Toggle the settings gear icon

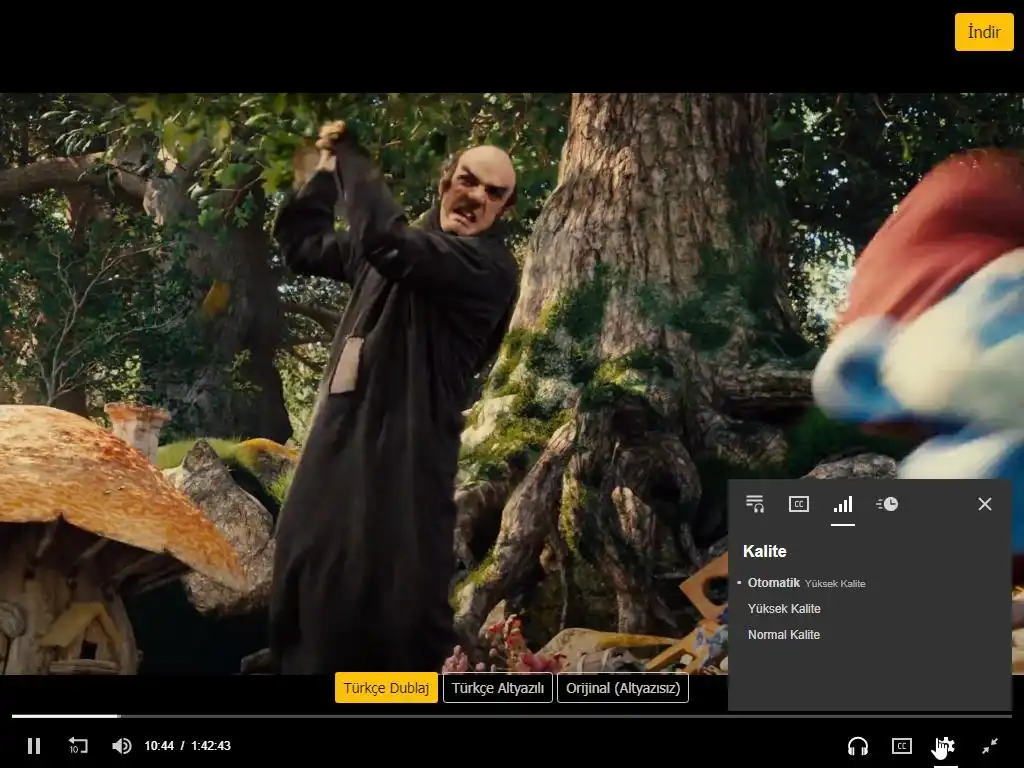pyautogui.click(x=944, y=746)
